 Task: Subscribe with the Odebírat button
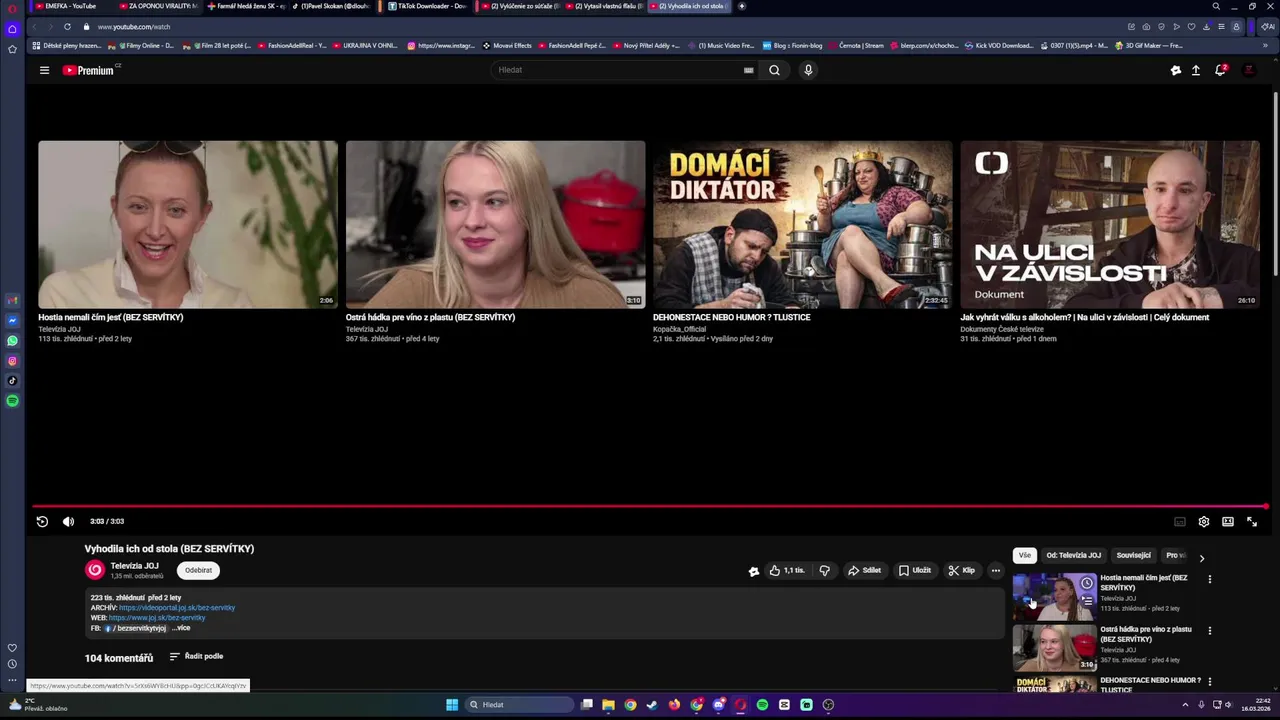pyautogui.click(x=198, y=570)
